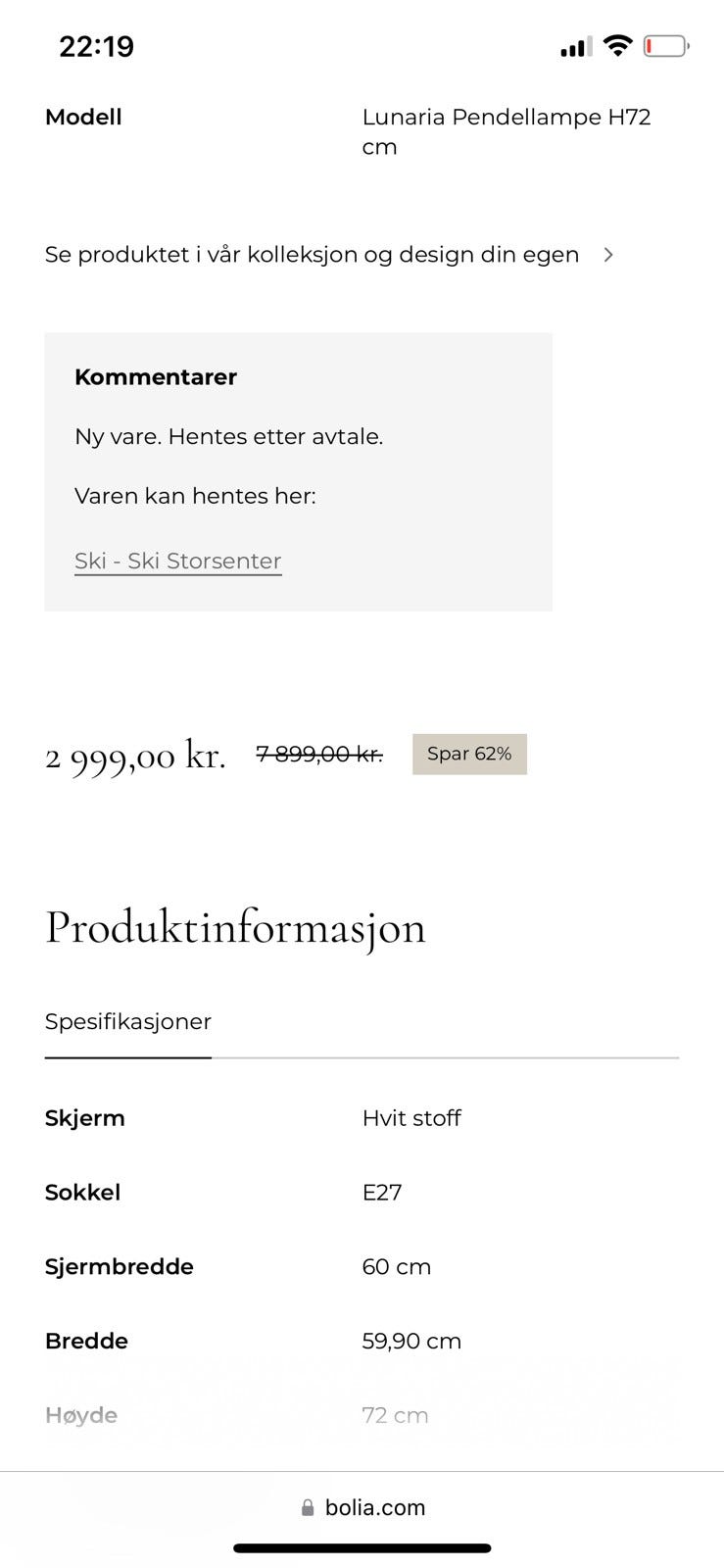The image size is (724, 1568).
Task: Select the Spesifikasjoner tab
Action: (128, 1021)
